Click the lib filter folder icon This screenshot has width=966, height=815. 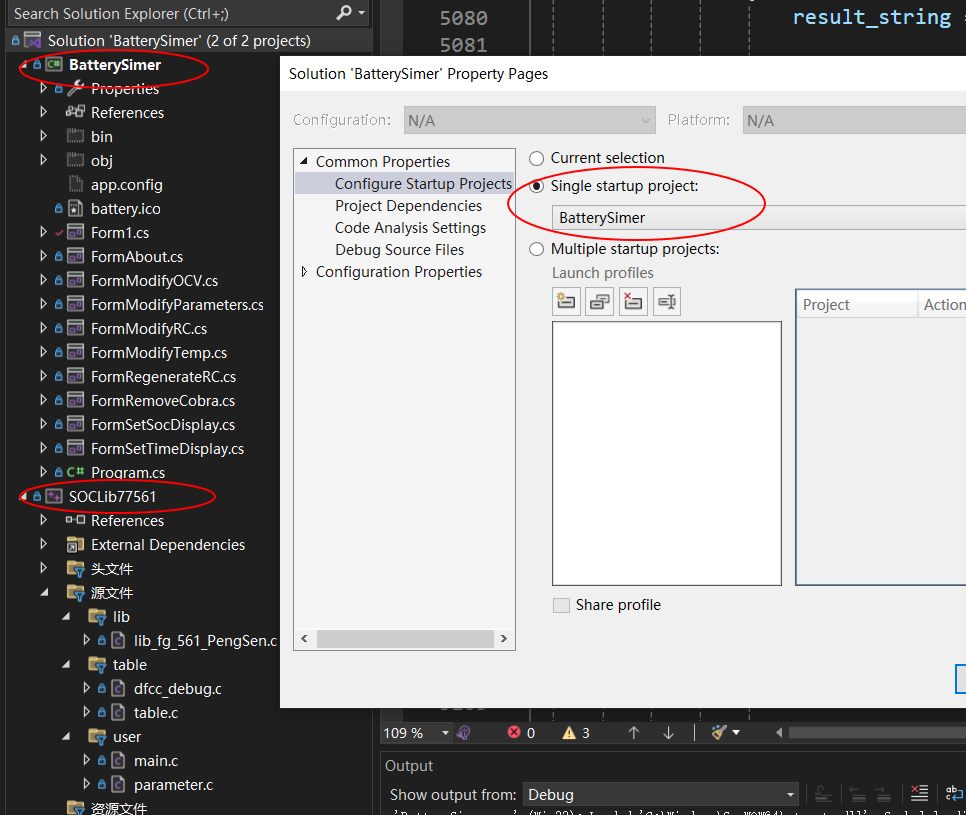point(97,617)
